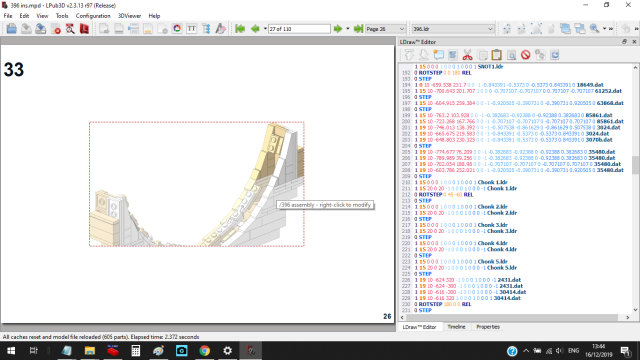The height and width of the screenshot is (360, 640).
Task: Open print preview via the magnifier document icon
Action: [x=70, y=29]
